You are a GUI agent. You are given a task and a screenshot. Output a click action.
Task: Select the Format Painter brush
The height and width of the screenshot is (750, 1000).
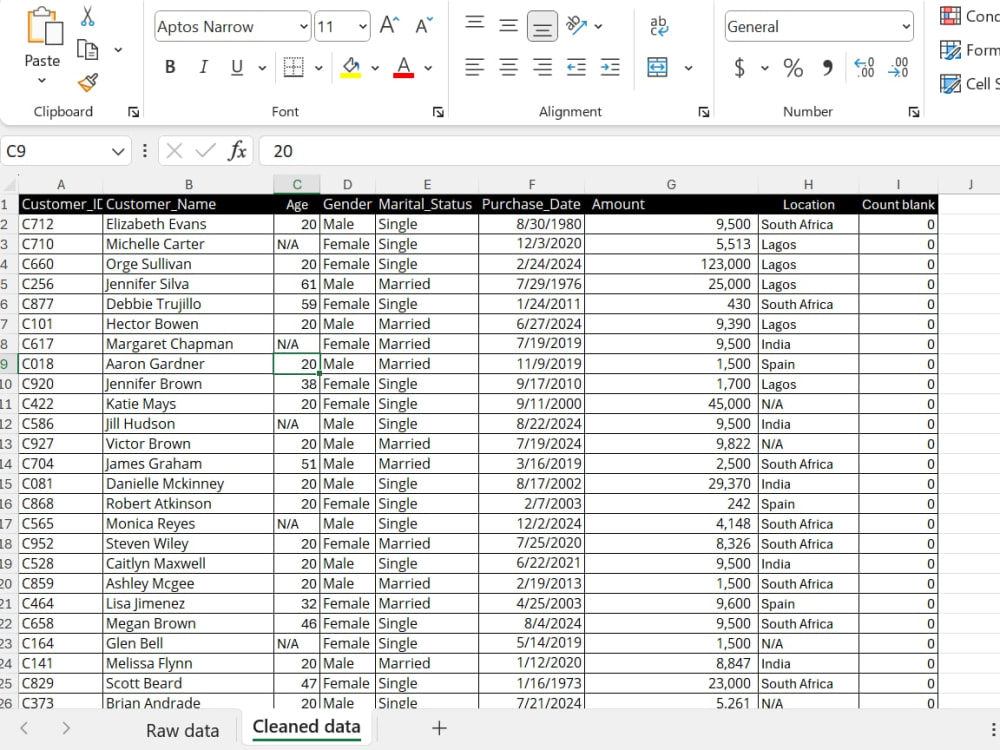pyautogui.click(x=87, y=82)
